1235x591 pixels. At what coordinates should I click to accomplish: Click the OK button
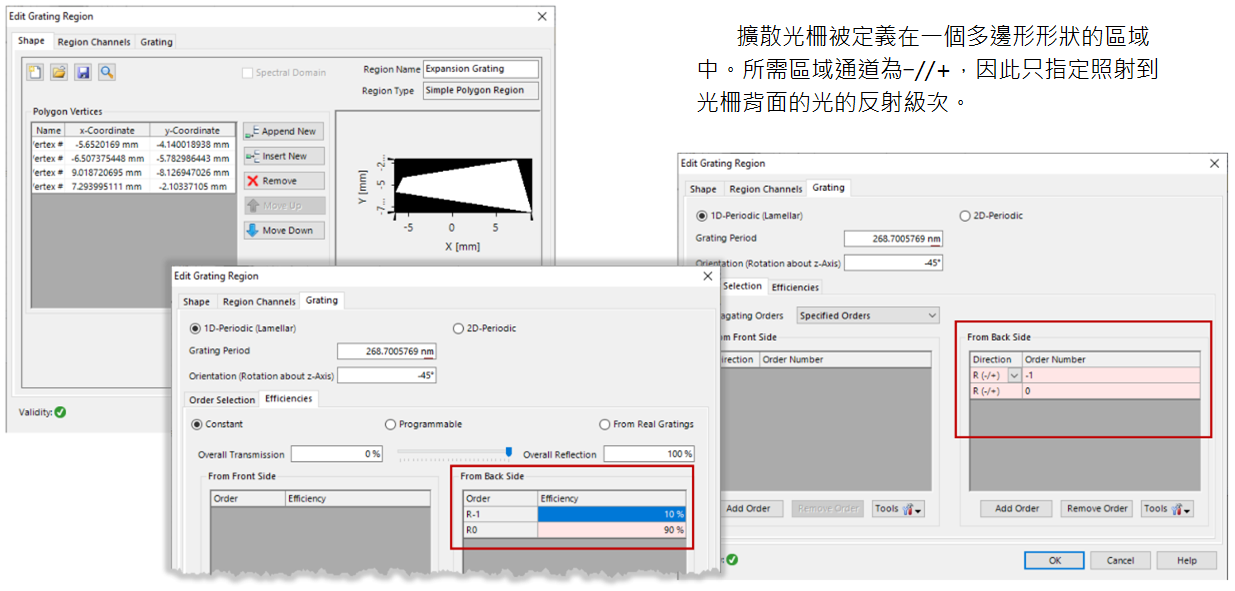click(1054, 561)
